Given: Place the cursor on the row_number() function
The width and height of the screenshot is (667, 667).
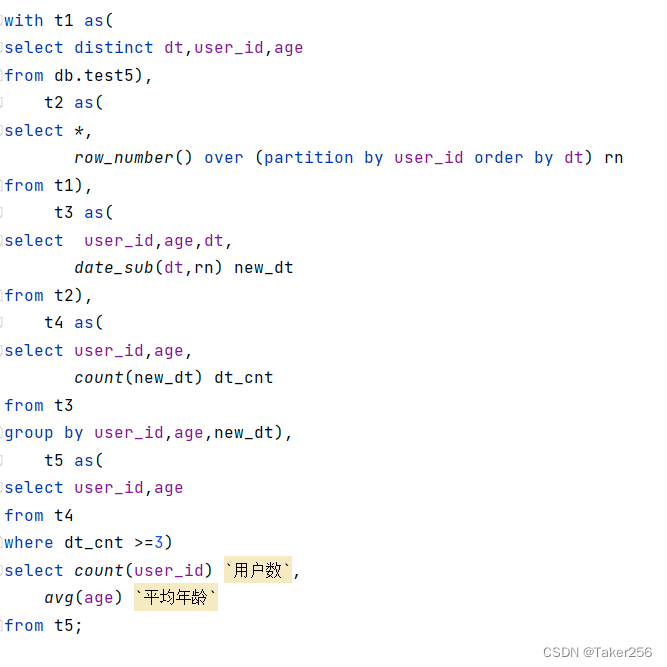Looking at the screenshot, I should pos(133,158).
